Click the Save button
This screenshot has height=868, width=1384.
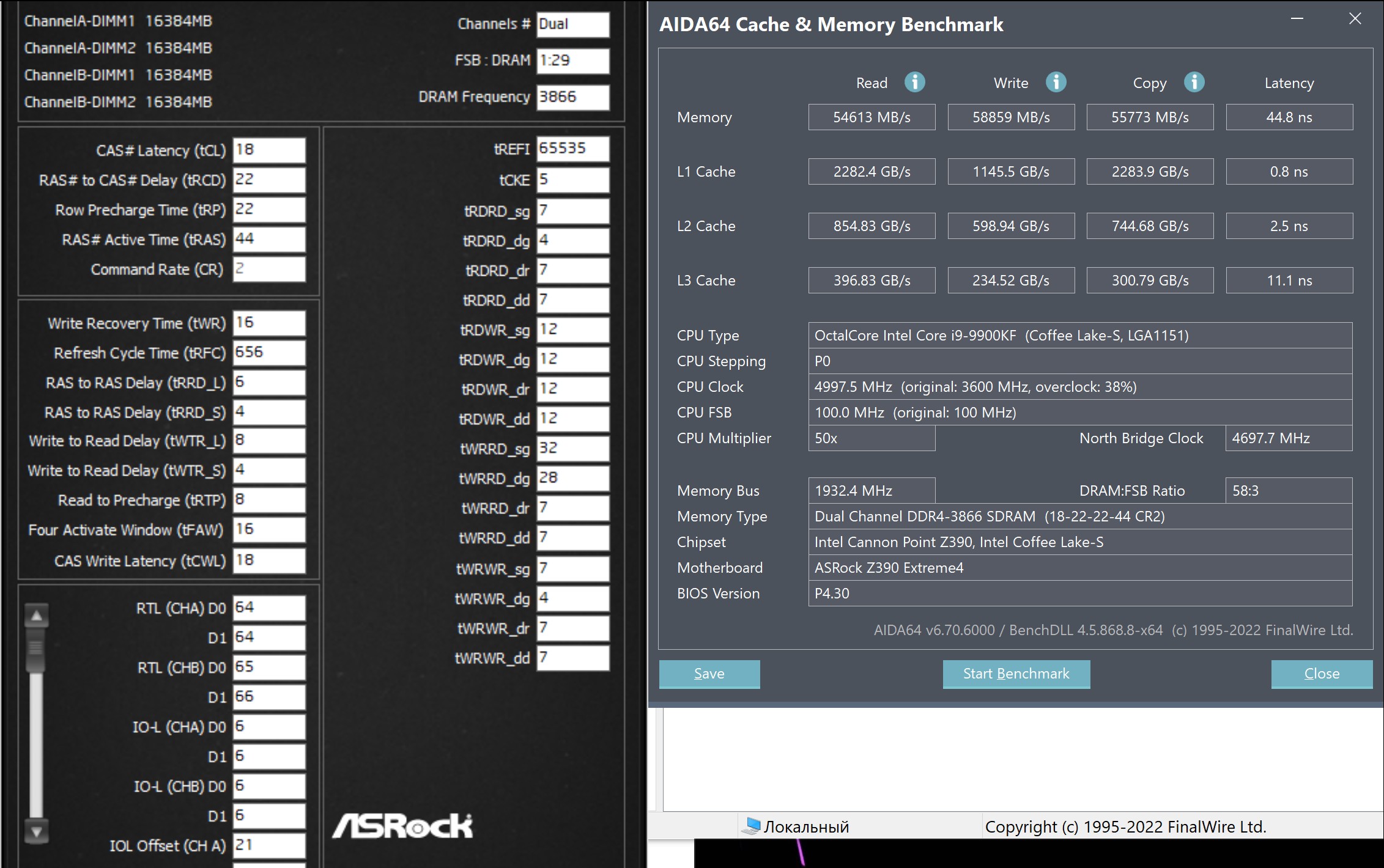coord(709,674)
